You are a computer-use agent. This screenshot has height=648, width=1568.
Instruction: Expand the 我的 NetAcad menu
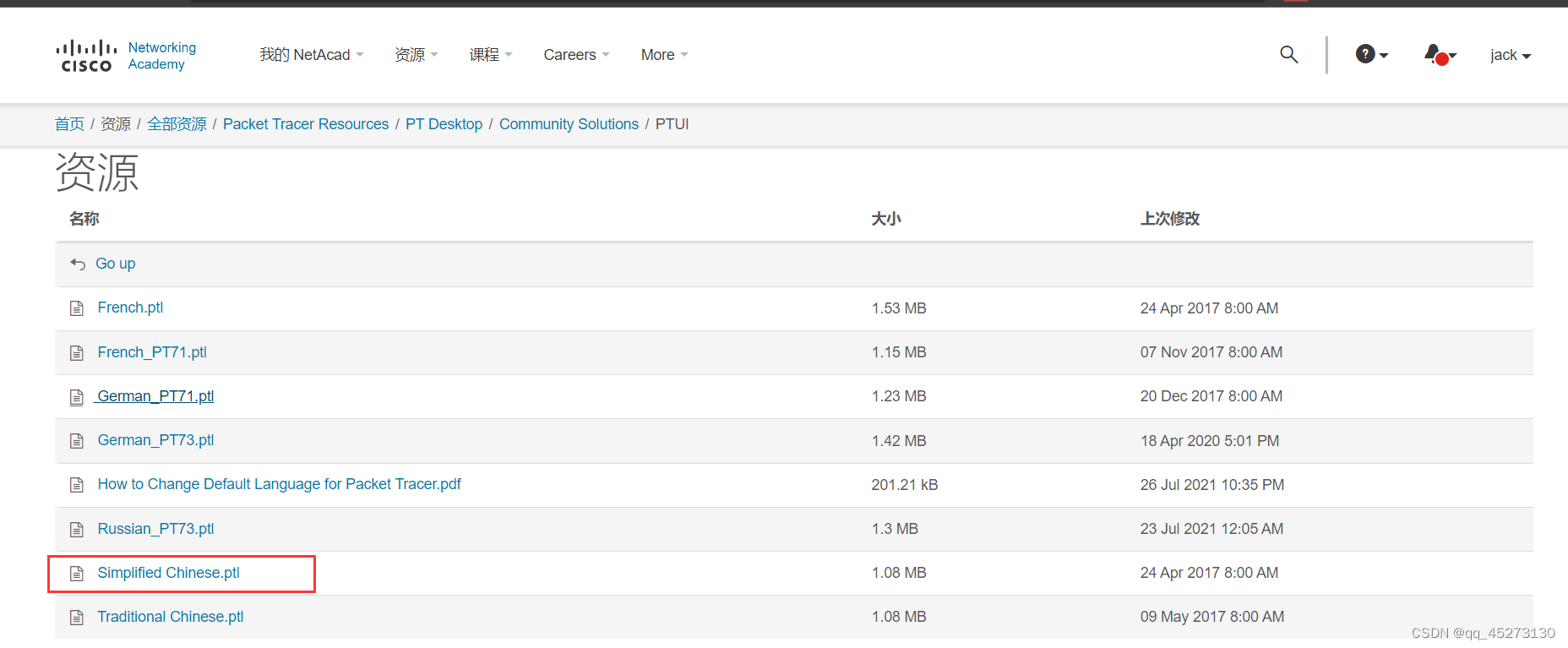point(311,55)
